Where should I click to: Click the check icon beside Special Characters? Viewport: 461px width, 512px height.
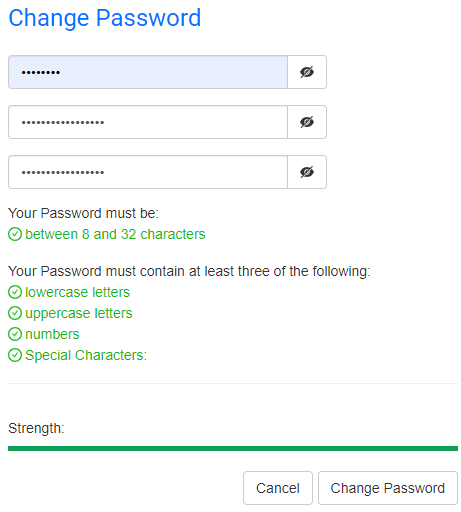tap(15, 355)
